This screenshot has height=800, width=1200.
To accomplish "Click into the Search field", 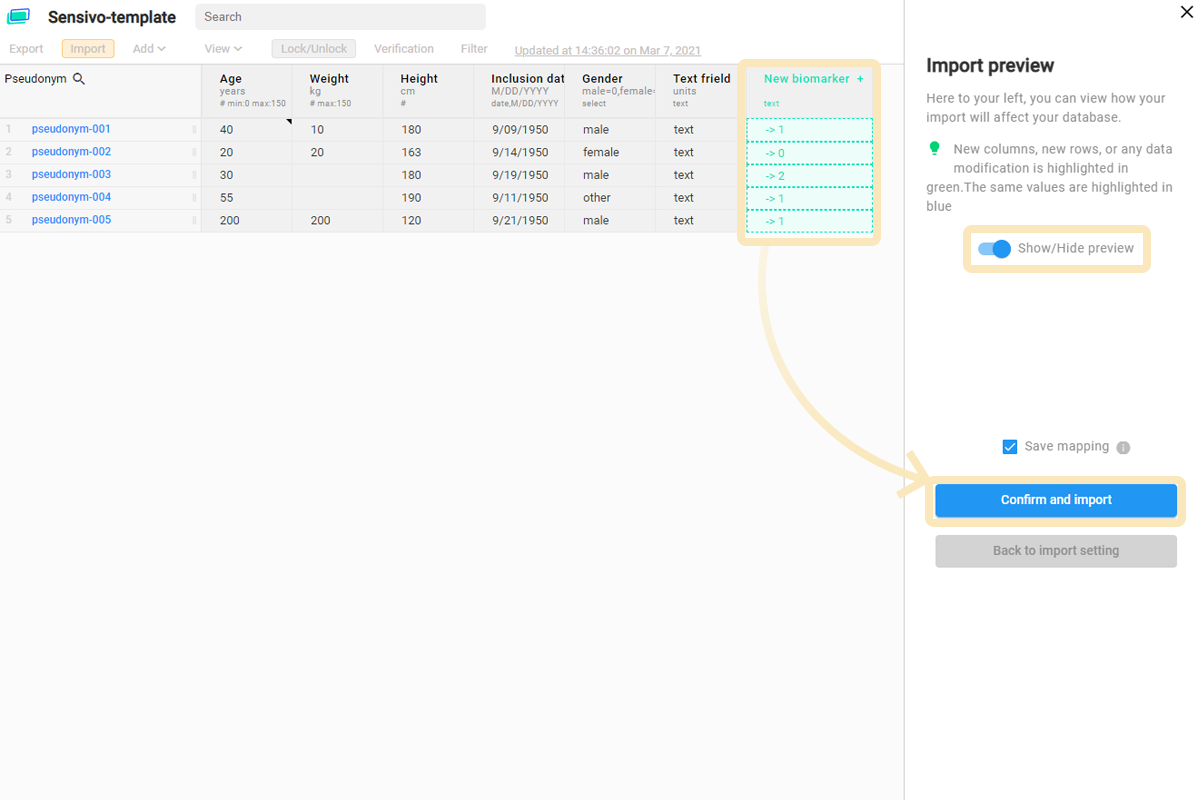I will point(340,17).
